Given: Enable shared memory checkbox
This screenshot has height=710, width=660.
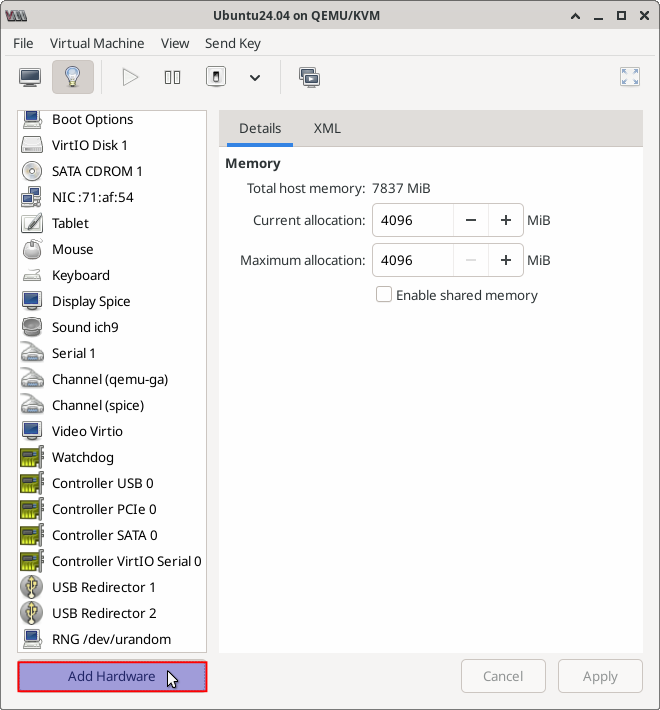Looking at the screenshot, I should click(x=384, y=295).
